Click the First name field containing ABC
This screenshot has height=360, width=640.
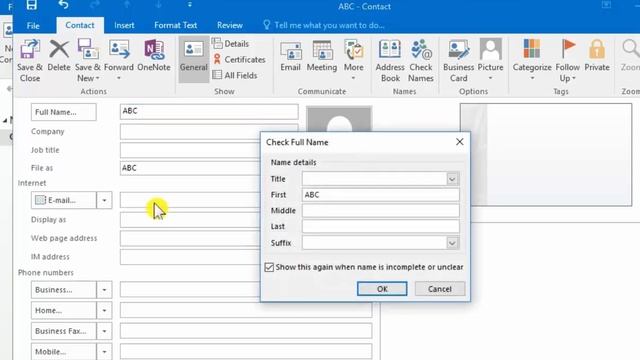pos(380,195)
